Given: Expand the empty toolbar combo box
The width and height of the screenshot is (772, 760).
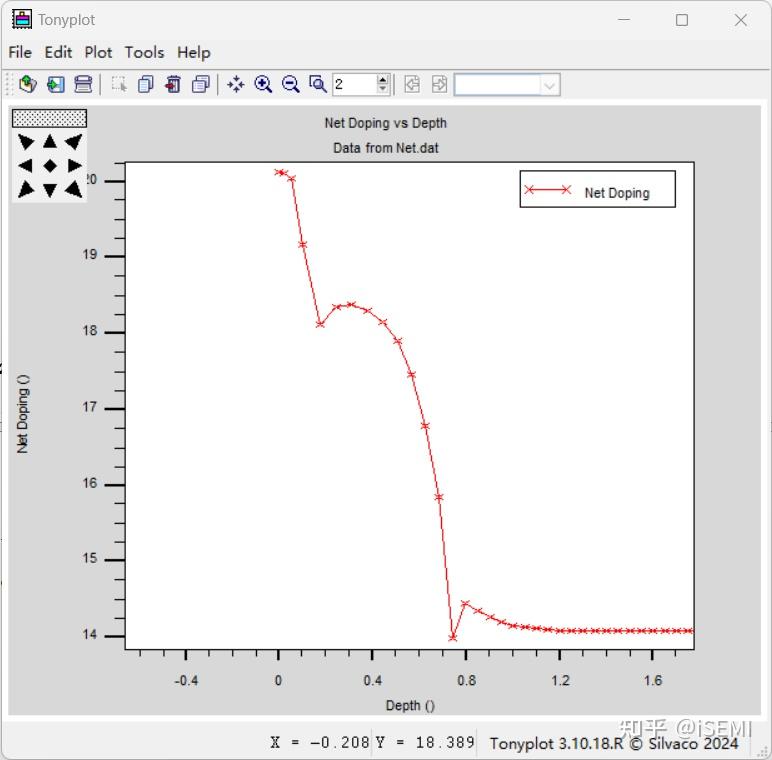Looking at the screenshot, I should click(549, 85).
